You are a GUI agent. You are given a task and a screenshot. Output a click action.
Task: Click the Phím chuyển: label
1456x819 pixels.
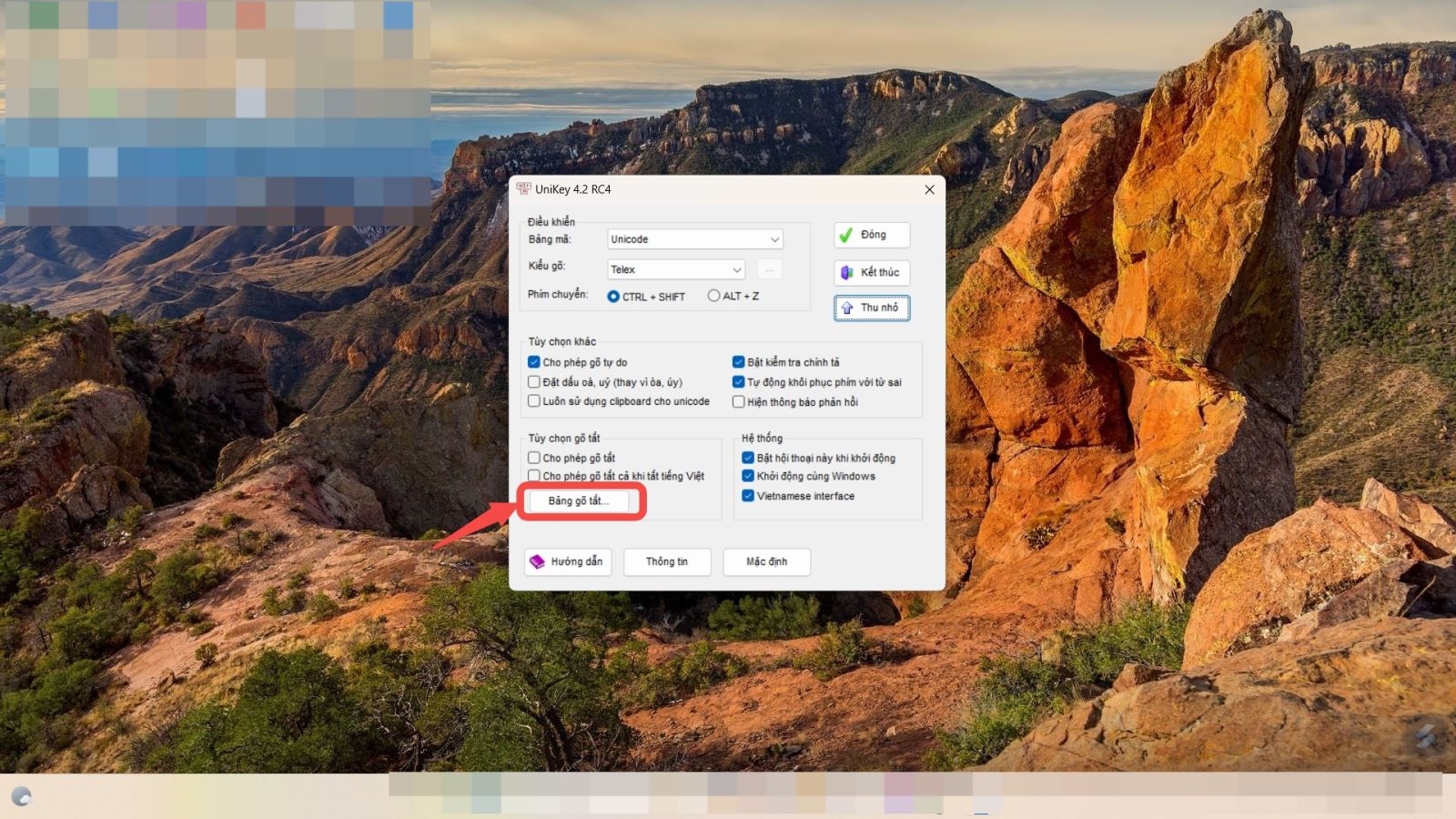click(x=558, y=295)
